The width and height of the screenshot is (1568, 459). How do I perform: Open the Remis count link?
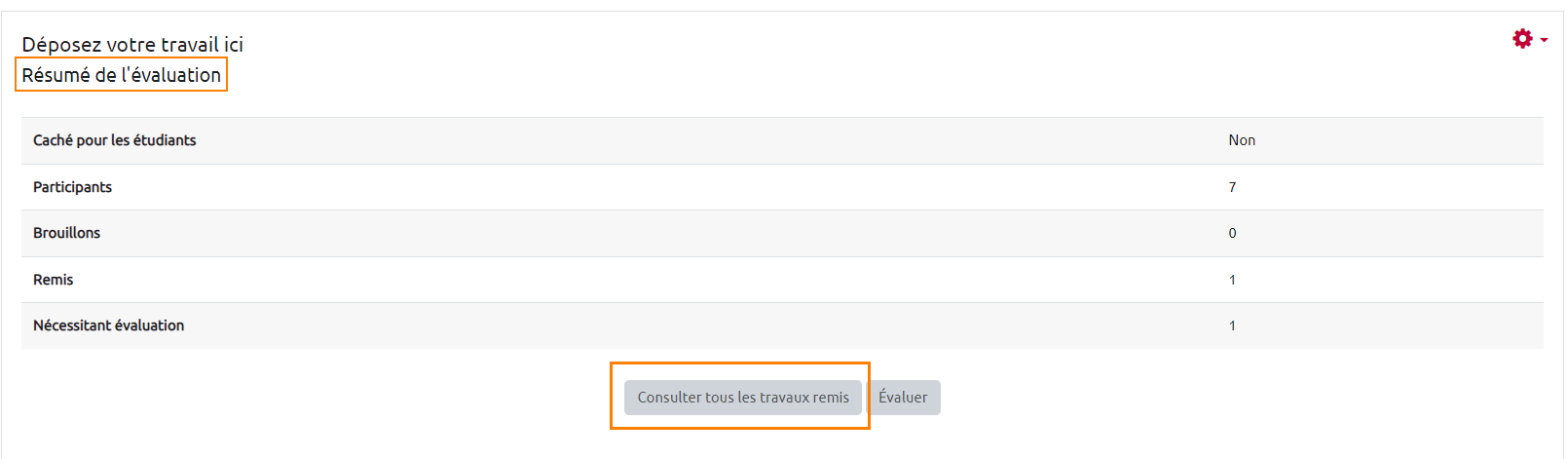point(1232,280)
